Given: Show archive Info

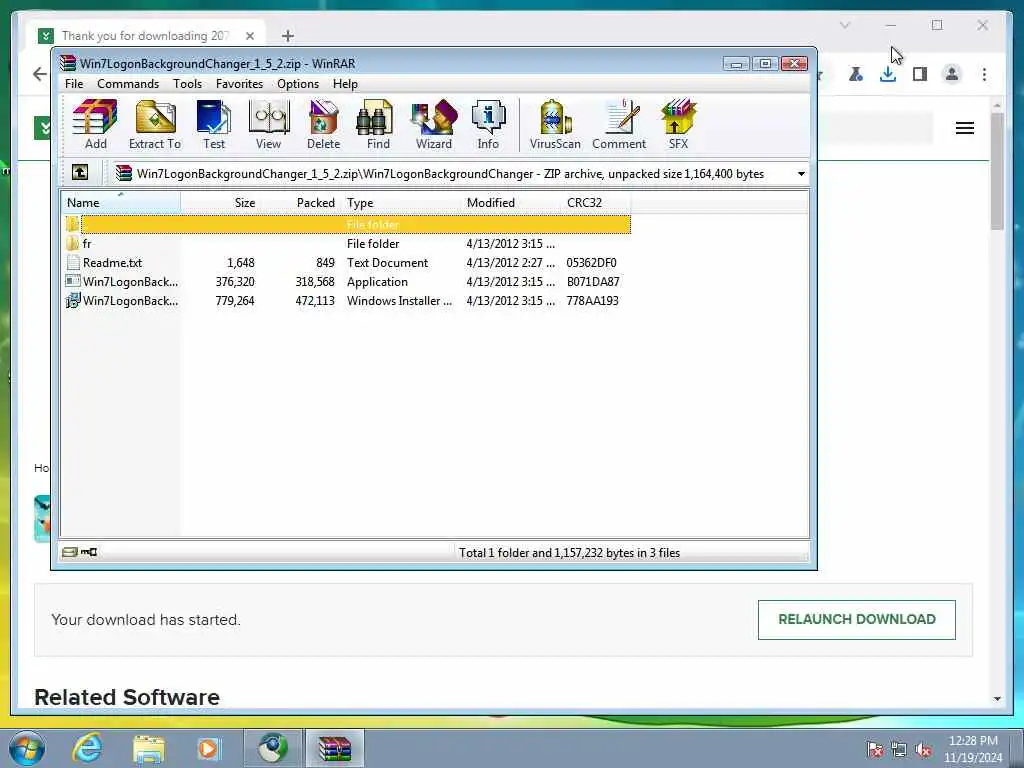Looking at the screenshot, I should 488,125.
